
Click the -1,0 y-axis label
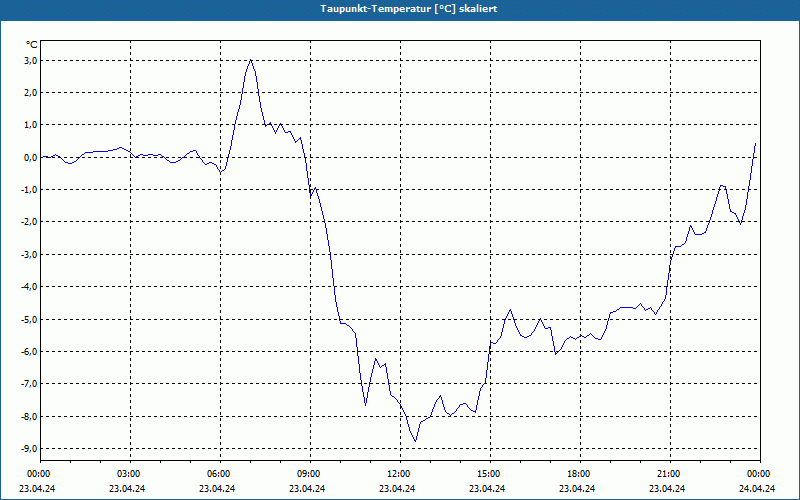click(x=30, y=190)
